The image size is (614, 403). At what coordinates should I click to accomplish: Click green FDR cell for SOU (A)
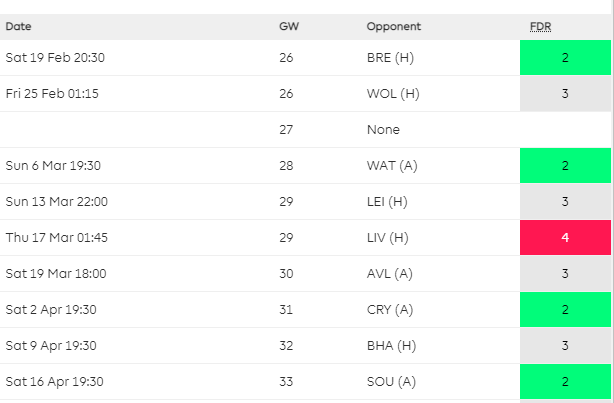pyautogui.click(x=565, y=381)
